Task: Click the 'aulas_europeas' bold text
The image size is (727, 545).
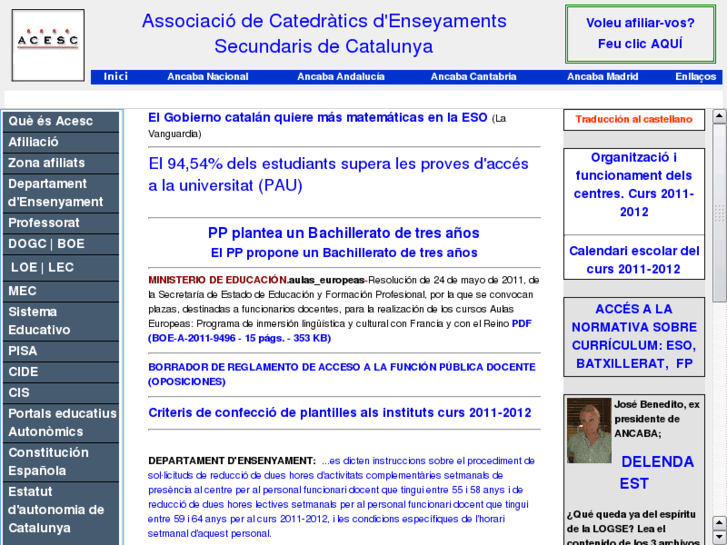Action: [326, 280]
